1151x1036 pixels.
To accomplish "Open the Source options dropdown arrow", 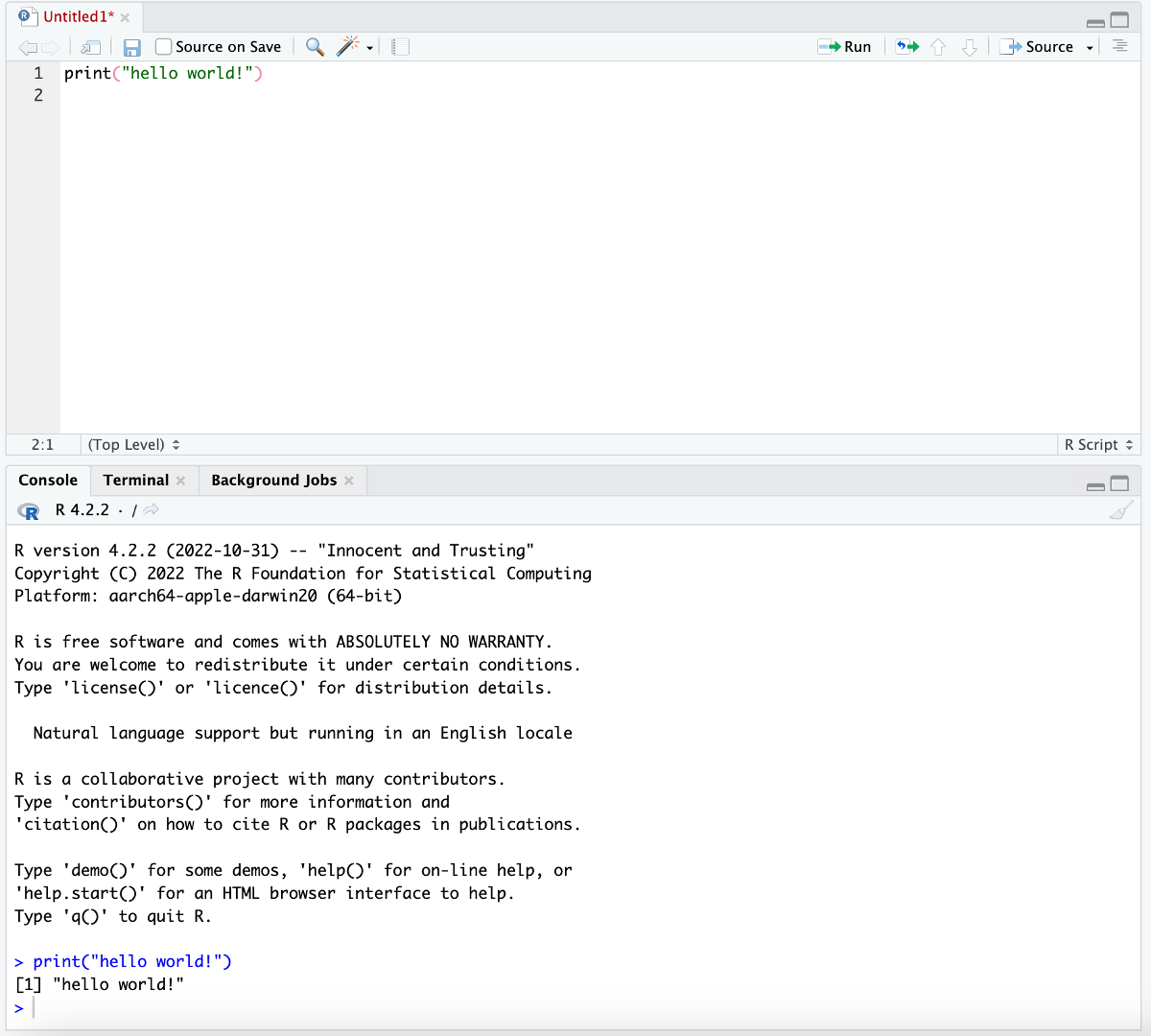I will pos(1090,48).
